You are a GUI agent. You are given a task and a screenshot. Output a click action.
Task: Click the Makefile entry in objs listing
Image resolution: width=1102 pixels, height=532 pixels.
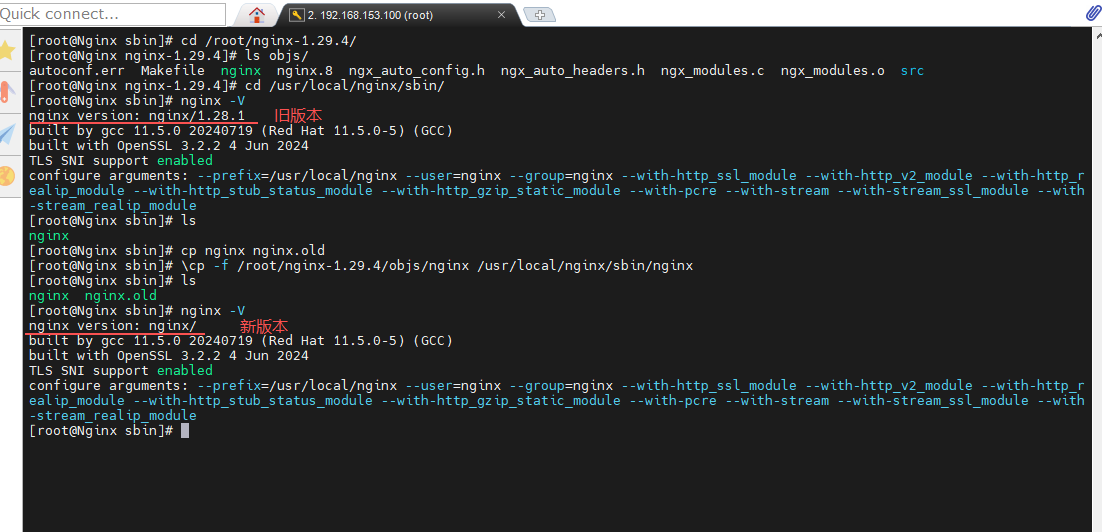click(173, 70)
